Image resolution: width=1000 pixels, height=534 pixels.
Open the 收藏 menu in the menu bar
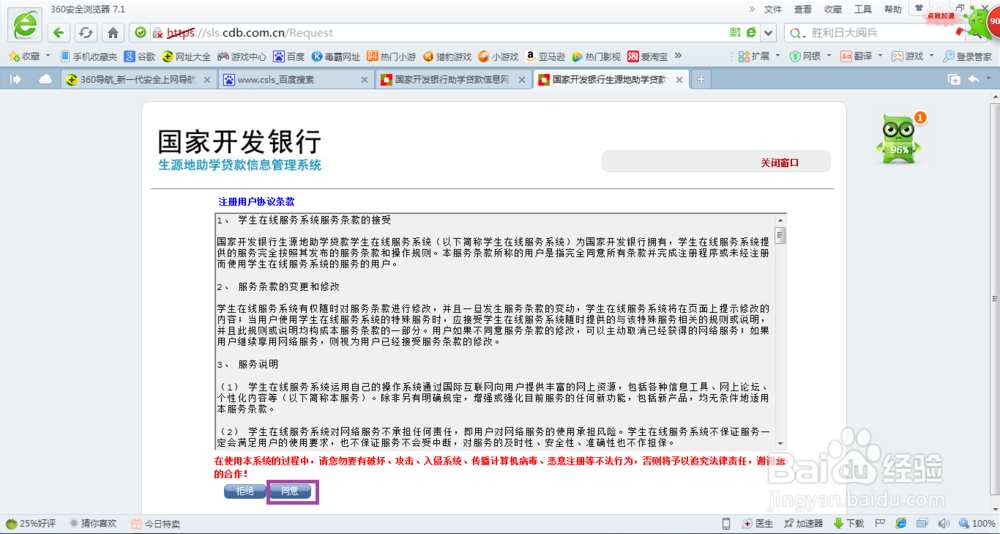point(833,9)
